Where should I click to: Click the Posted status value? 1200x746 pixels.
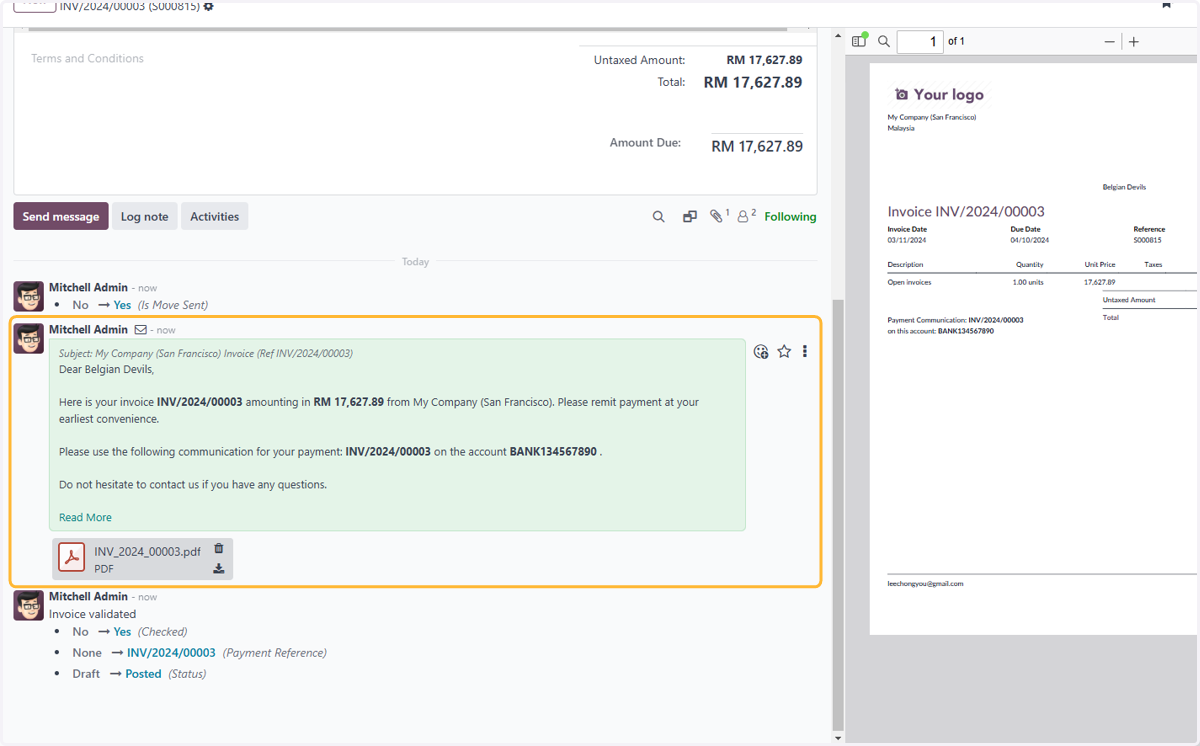[143, 673]
